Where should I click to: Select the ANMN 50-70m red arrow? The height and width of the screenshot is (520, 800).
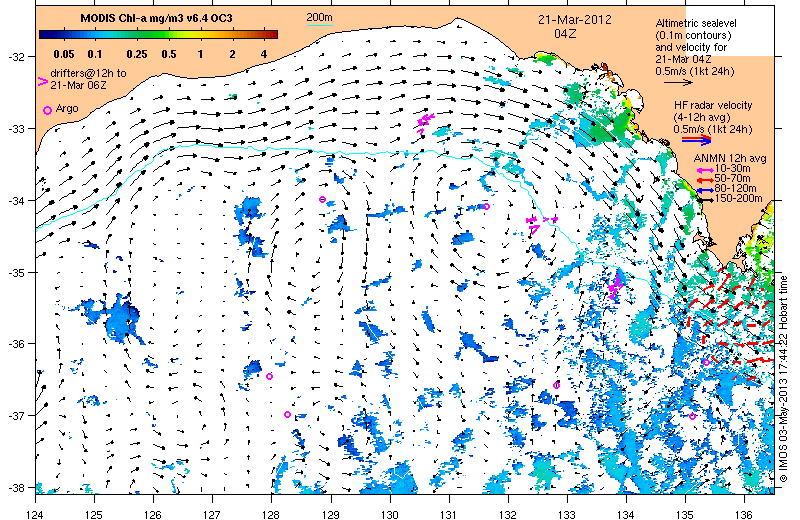[x=707, y=180]
